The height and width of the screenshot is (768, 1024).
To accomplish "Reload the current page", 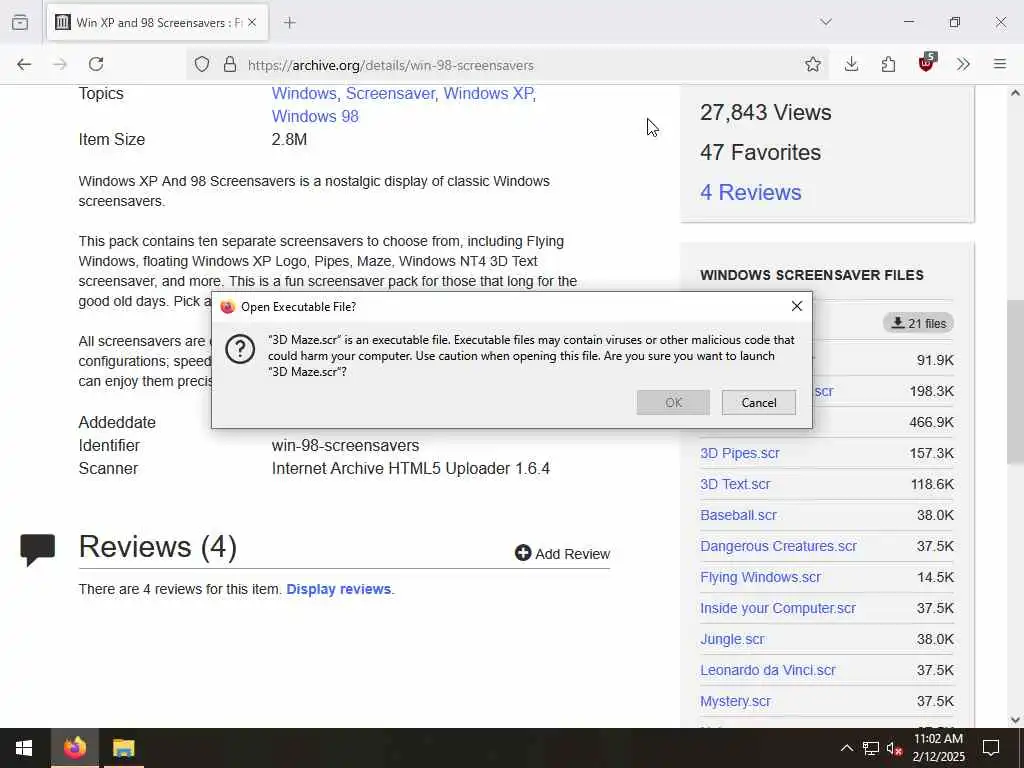I will click(x=96, y=64).
